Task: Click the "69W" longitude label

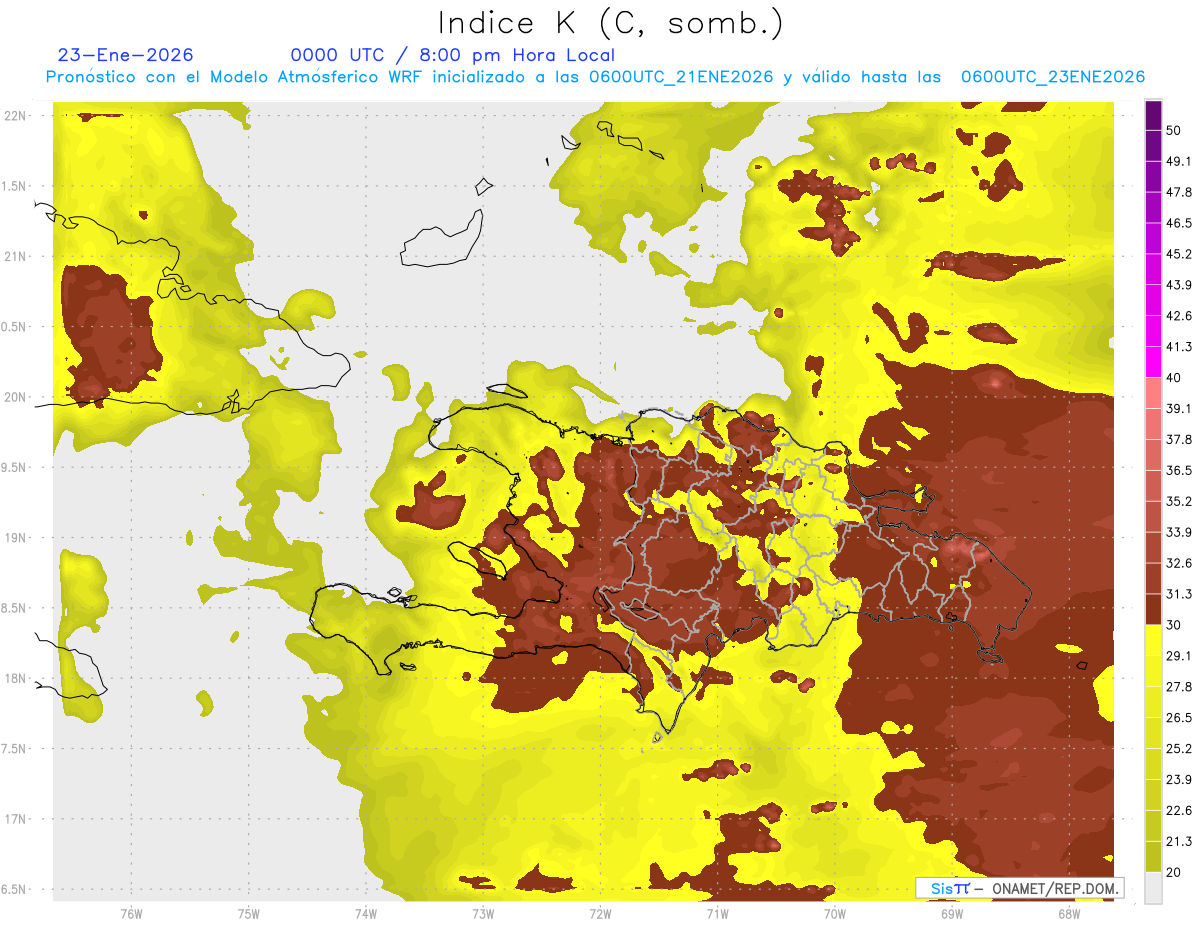Action: pyautogui.click(x=952, y=913)
